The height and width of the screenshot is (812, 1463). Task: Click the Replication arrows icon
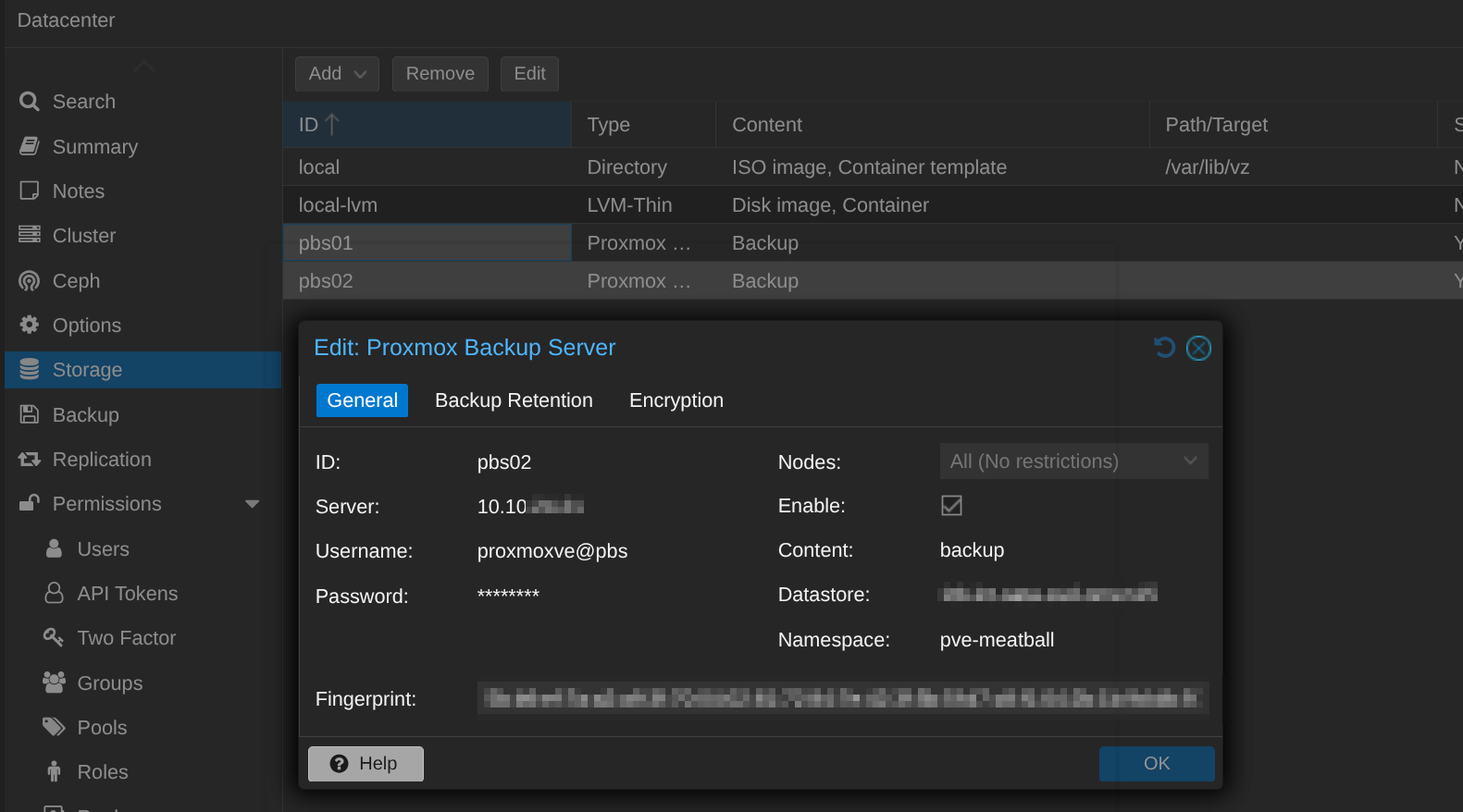(x=30, y=460)
